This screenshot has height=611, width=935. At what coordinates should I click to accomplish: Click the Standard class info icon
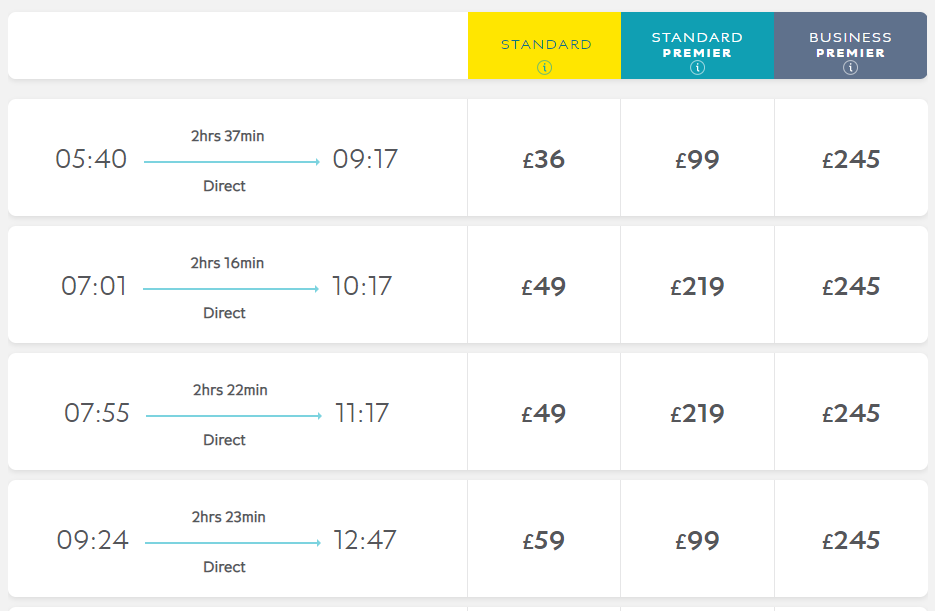coord(544,68)
